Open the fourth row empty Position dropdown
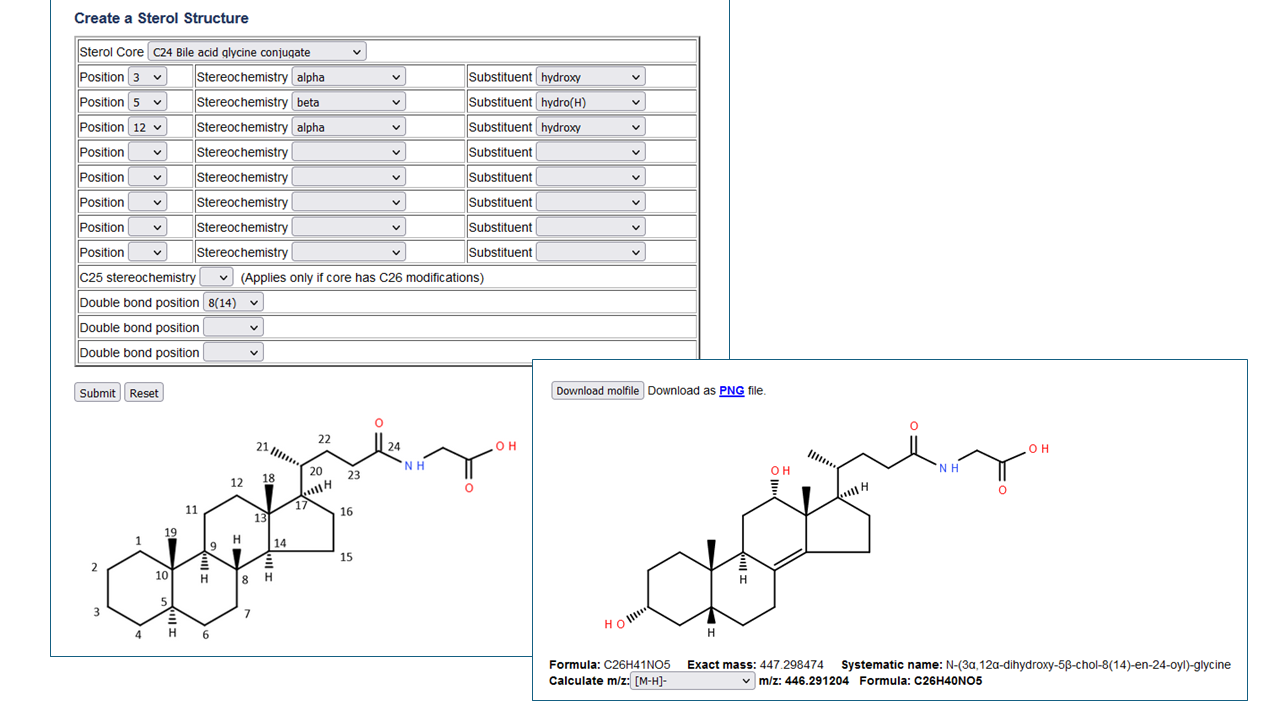The width and height of the screenshot is (1280, 720). point(147,152)
